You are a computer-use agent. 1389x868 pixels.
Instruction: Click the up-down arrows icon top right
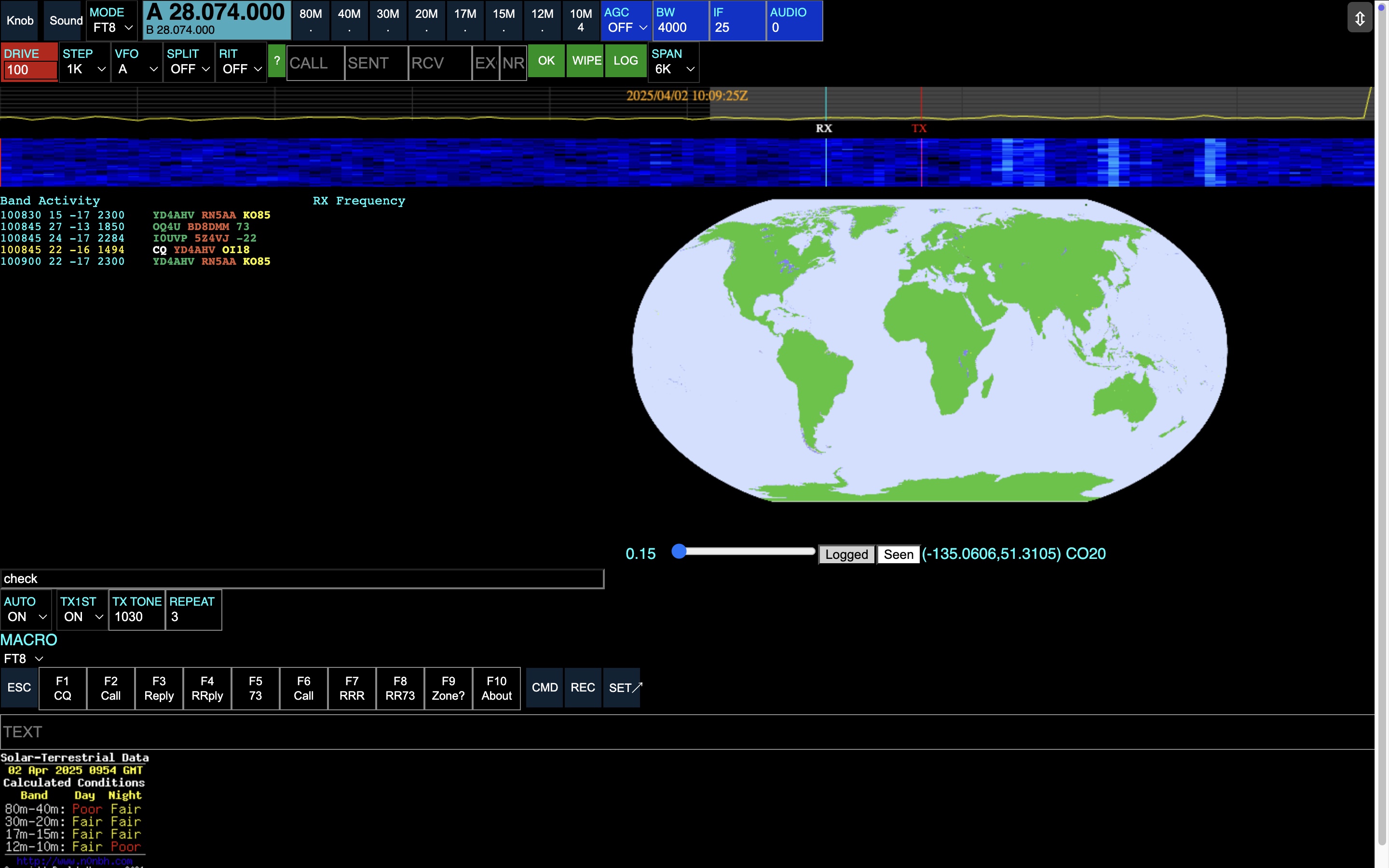coord(1360,18)
